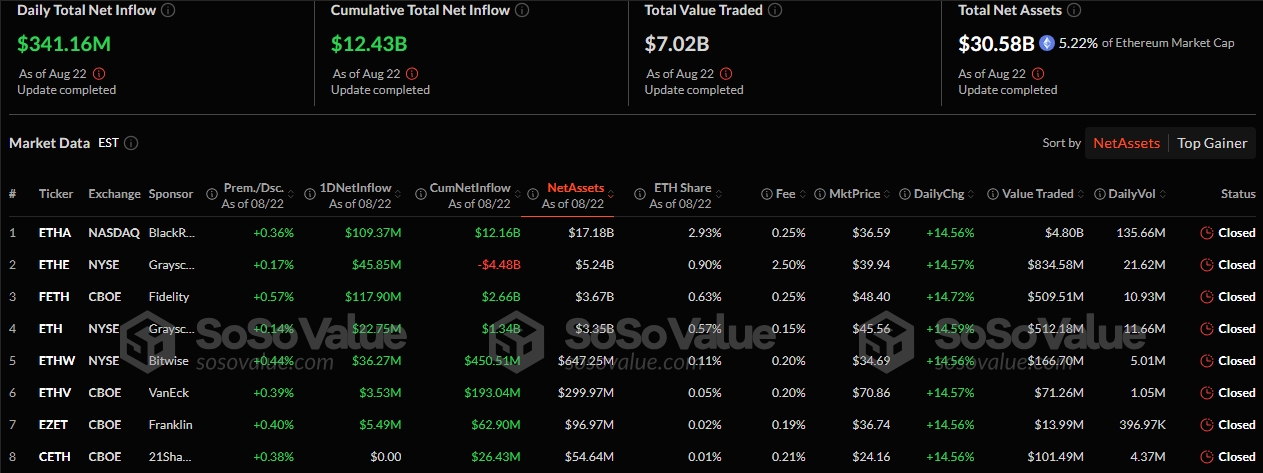
Task: Click red alert icon under $12.43B date
Action: click(412, 73)
